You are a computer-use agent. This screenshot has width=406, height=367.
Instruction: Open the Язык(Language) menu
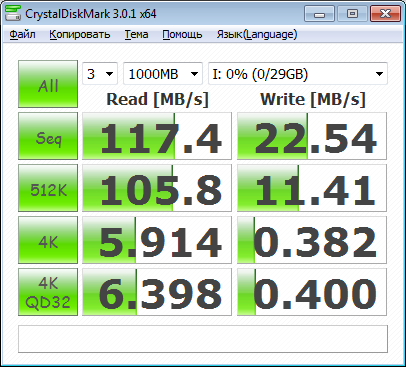click(257, 34)
